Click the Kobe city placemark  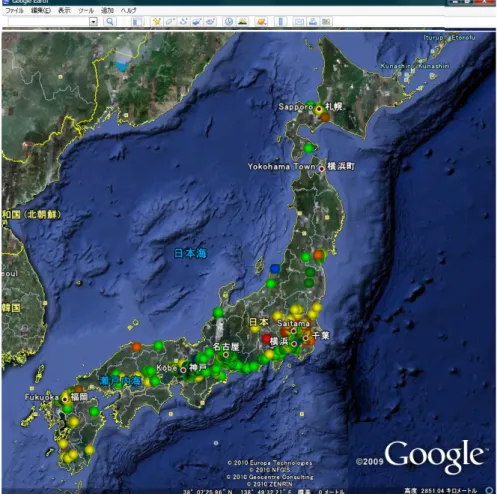[x=183, y=370]
